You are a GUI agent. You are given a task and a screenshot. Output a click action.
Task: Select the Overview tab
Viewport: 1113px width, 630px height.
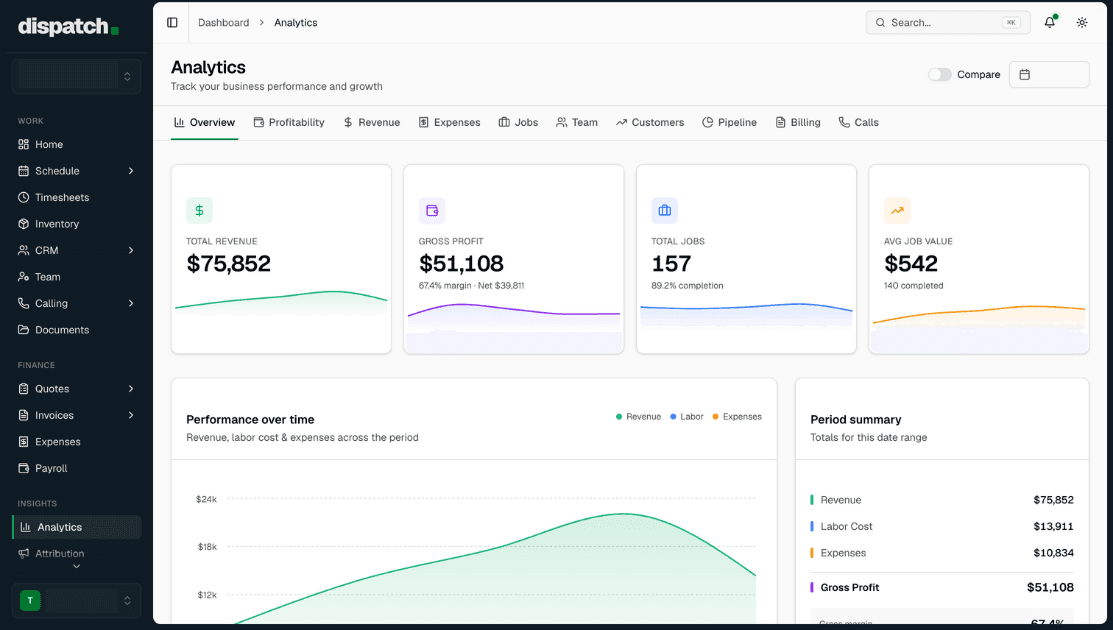[x=204, y=123]
